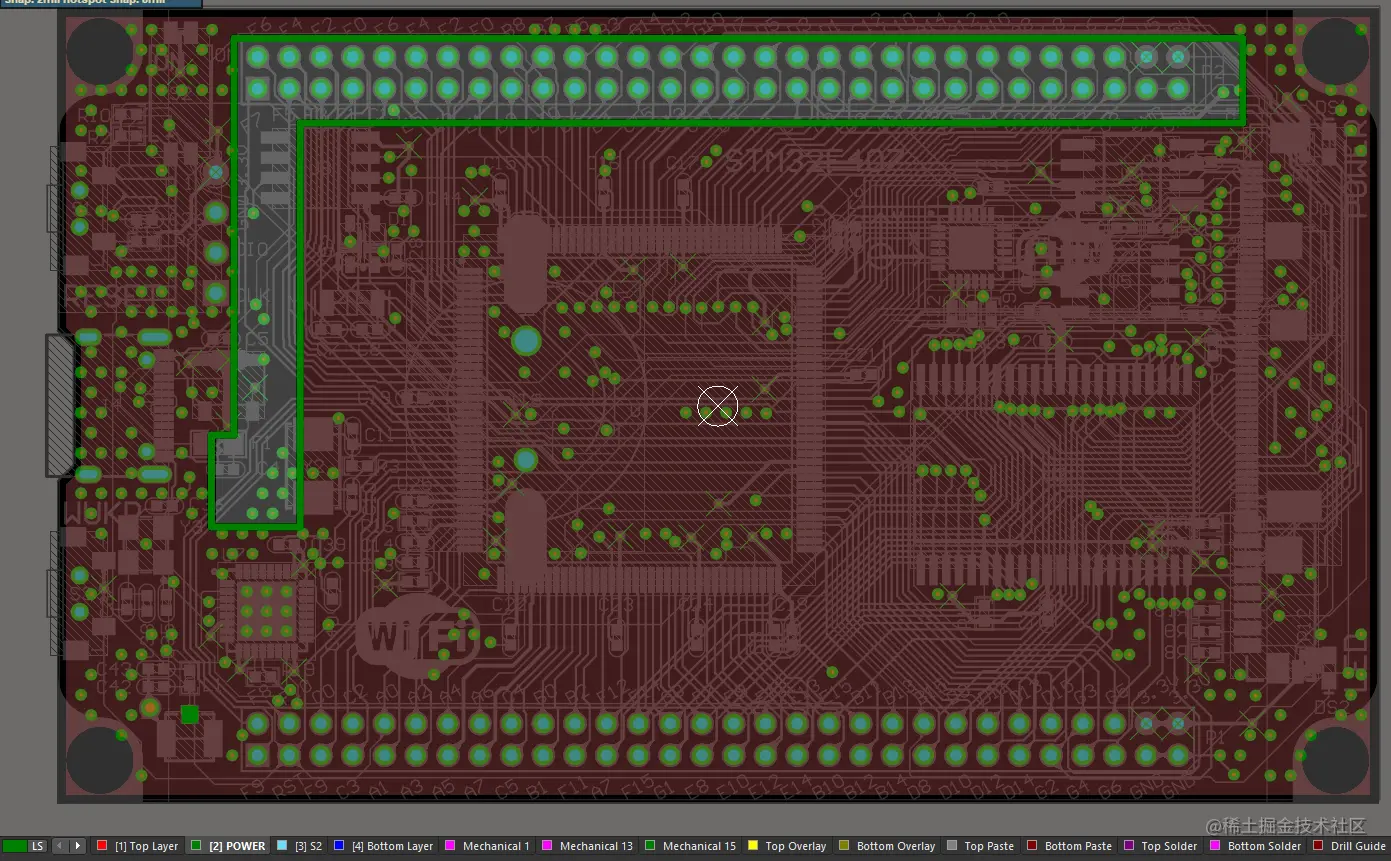Select the Mechanical 13 layer tab

[x=587, y=846]
